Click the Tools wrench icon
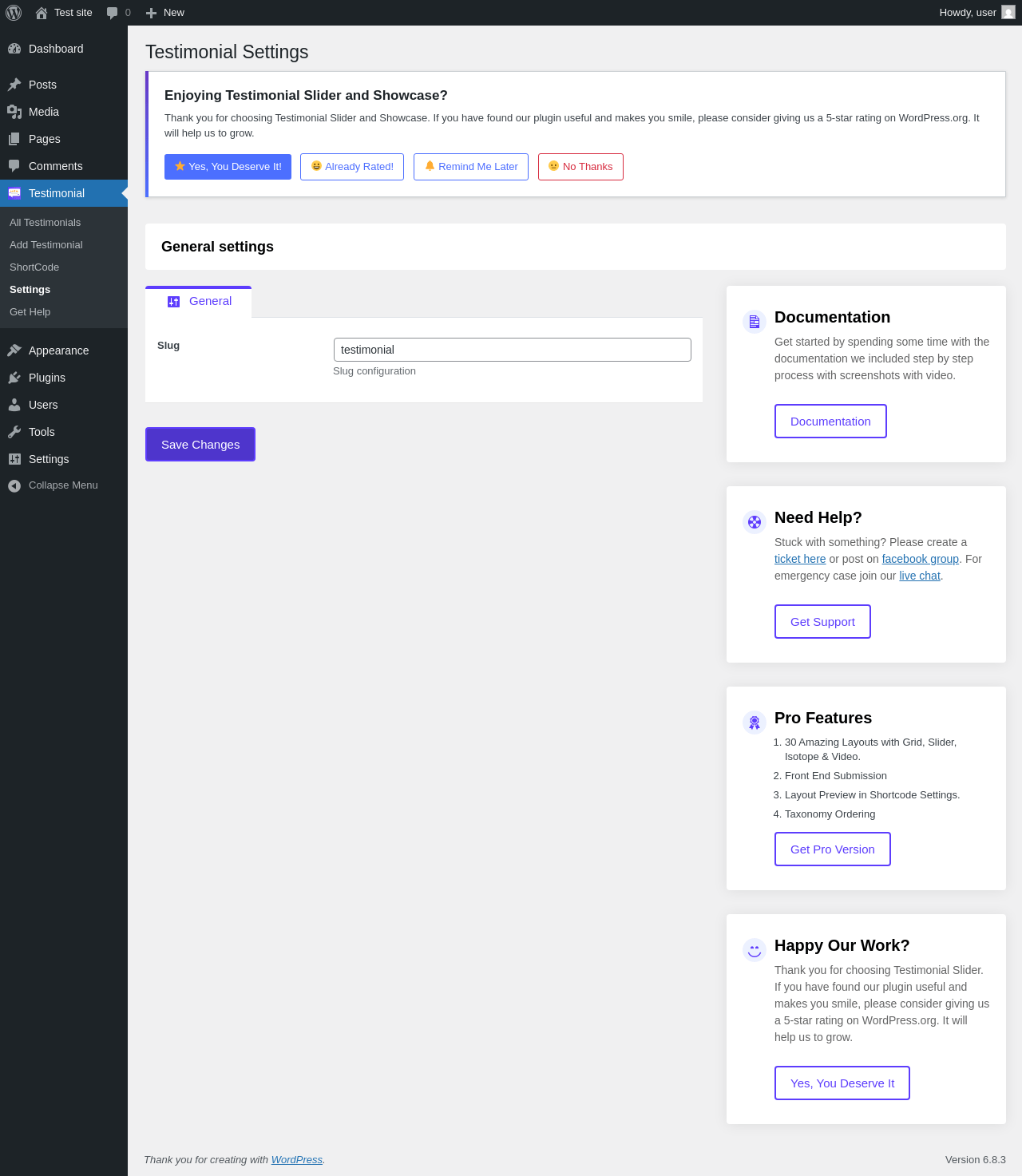 pos(14,432)
